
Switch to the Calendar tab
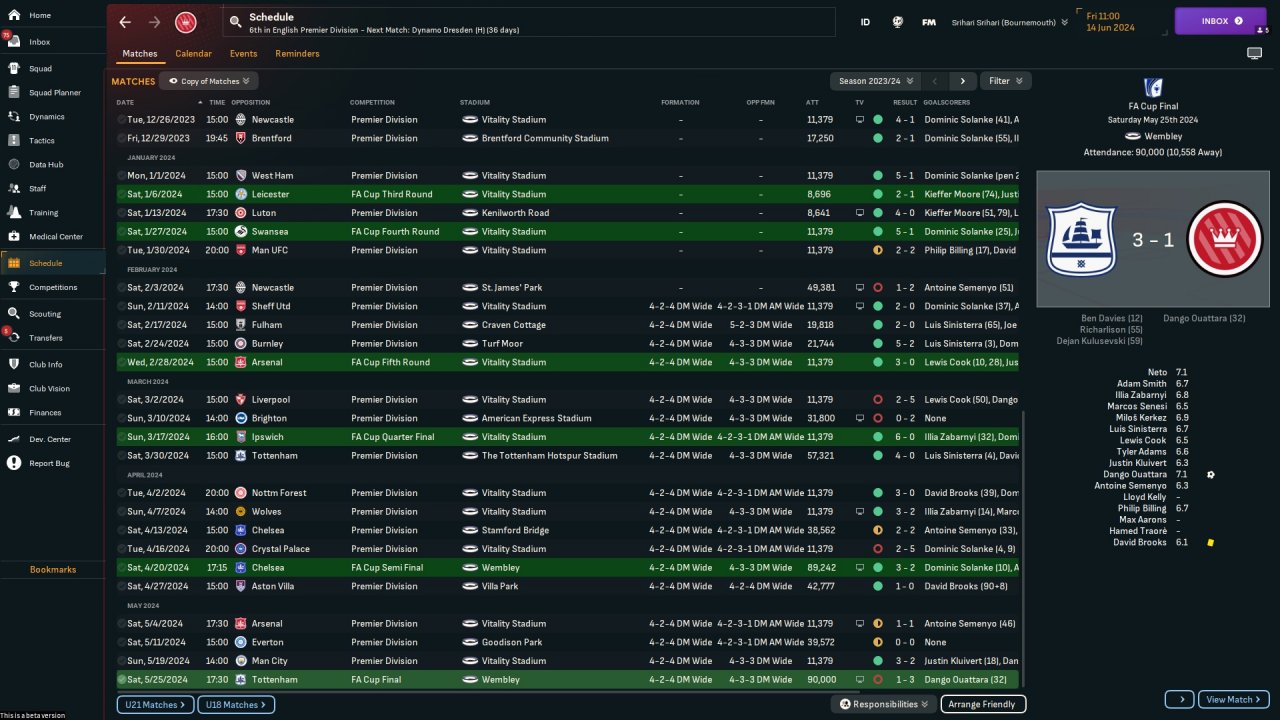point(193,54)
